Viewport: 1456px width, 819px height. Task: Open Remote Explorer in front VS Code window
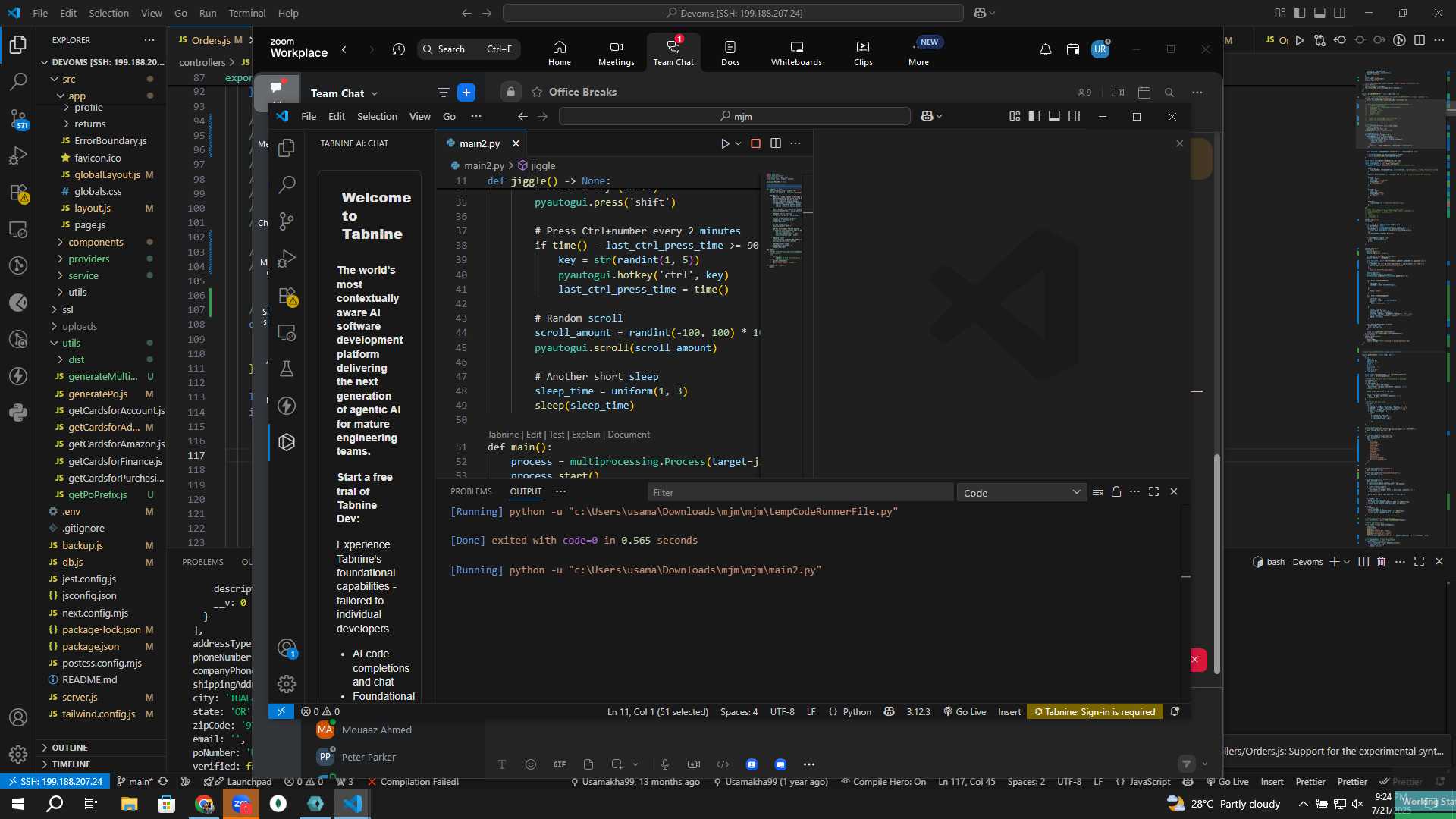point(287,332)
